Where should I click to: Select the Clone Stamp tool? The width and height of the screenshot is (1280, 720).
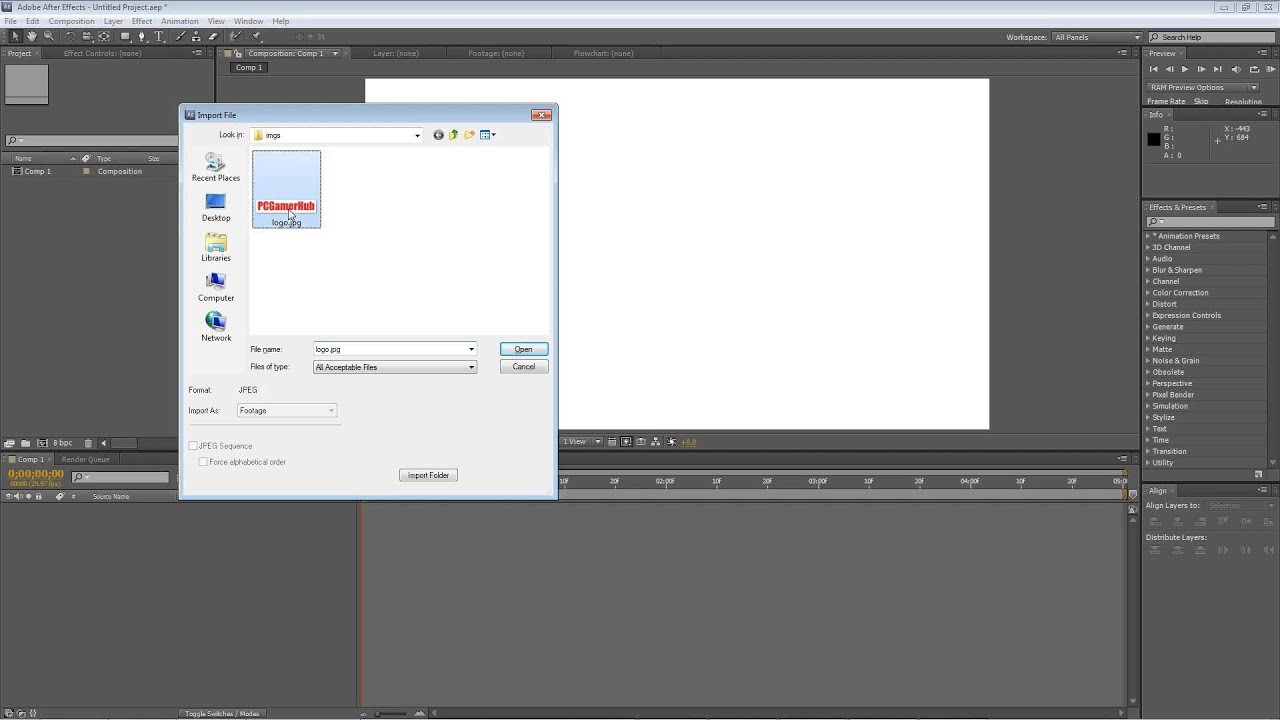point(196,36)
